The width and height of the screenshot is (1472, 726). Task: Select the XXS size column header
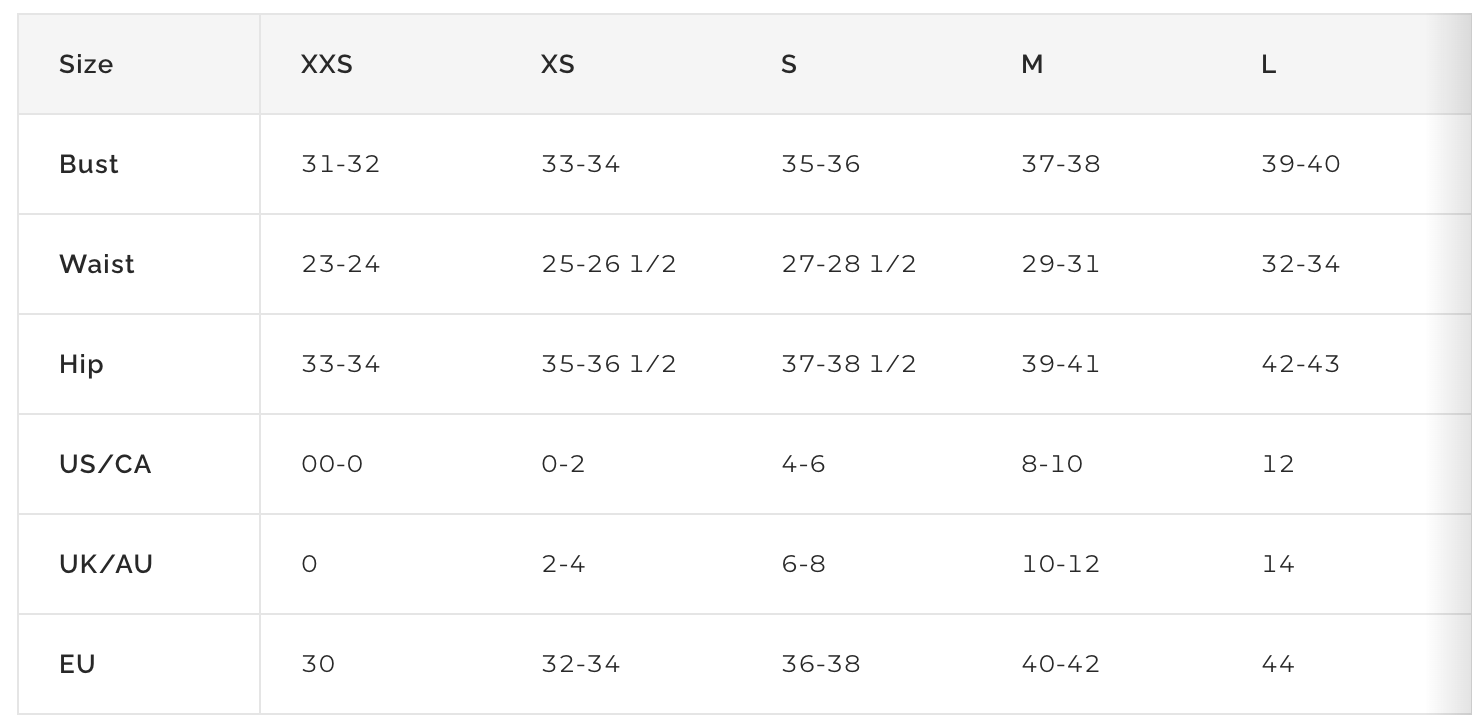coord(327,65)
